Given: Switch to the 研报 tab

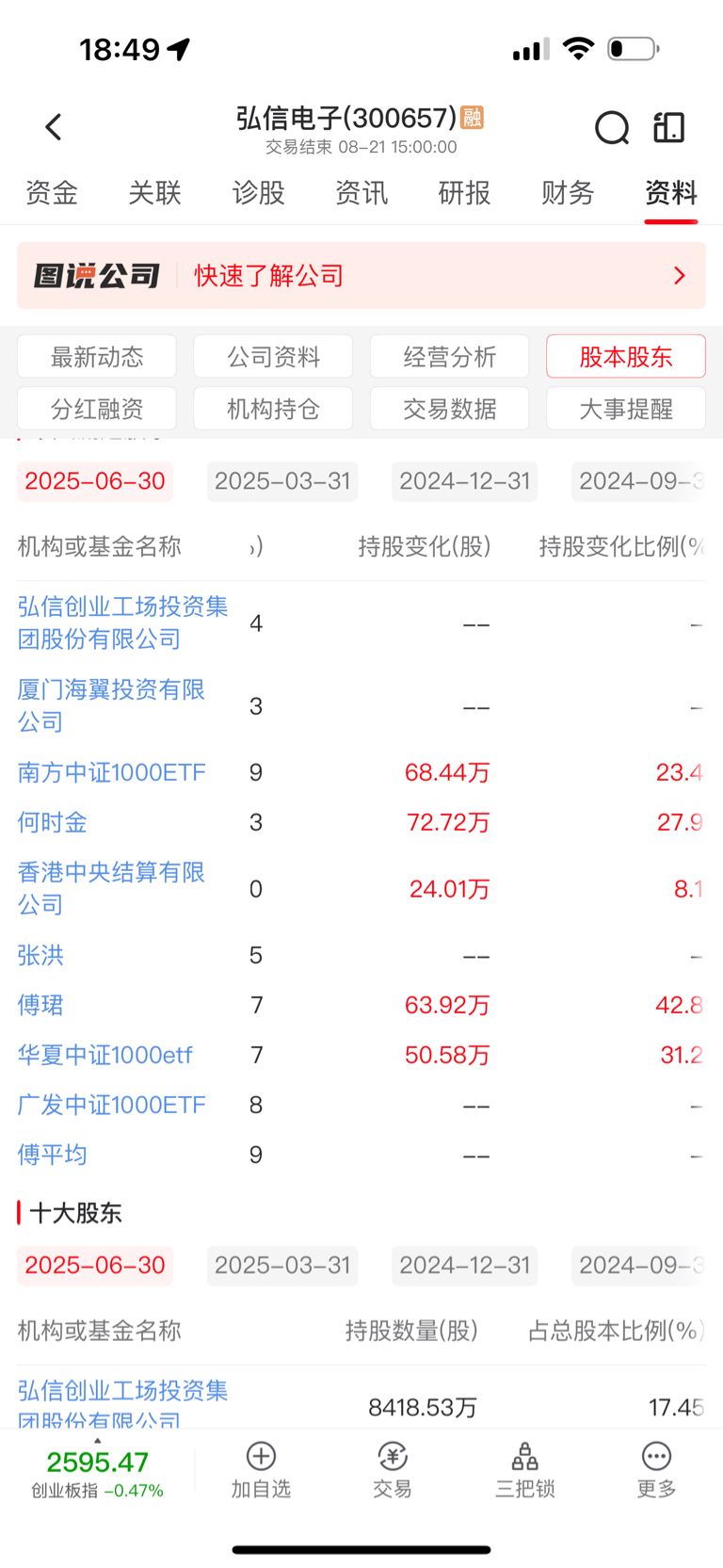Looking at the screenshot, I should click(464, 193).
